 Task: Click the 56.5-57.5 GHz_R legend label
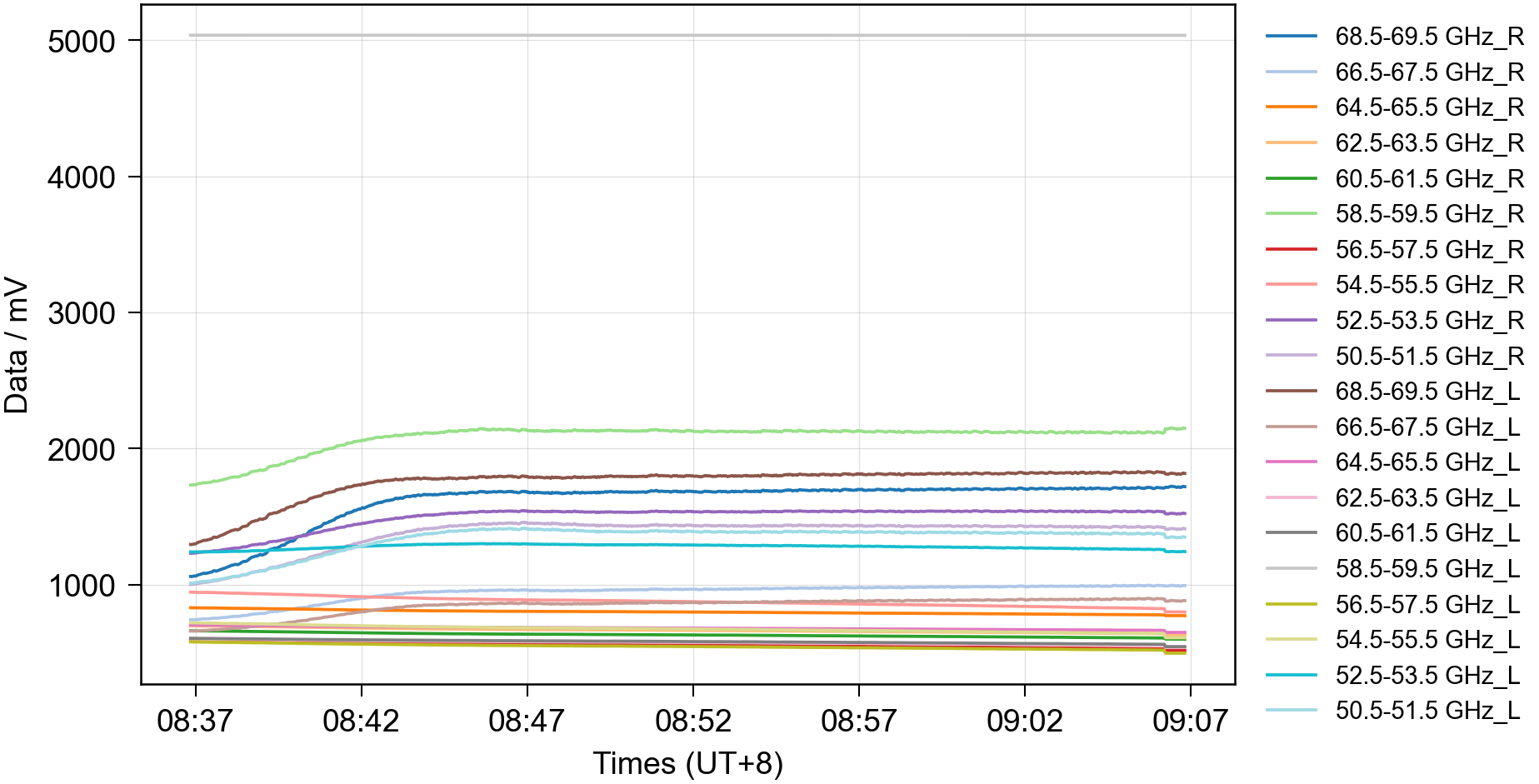point(1429,250)
